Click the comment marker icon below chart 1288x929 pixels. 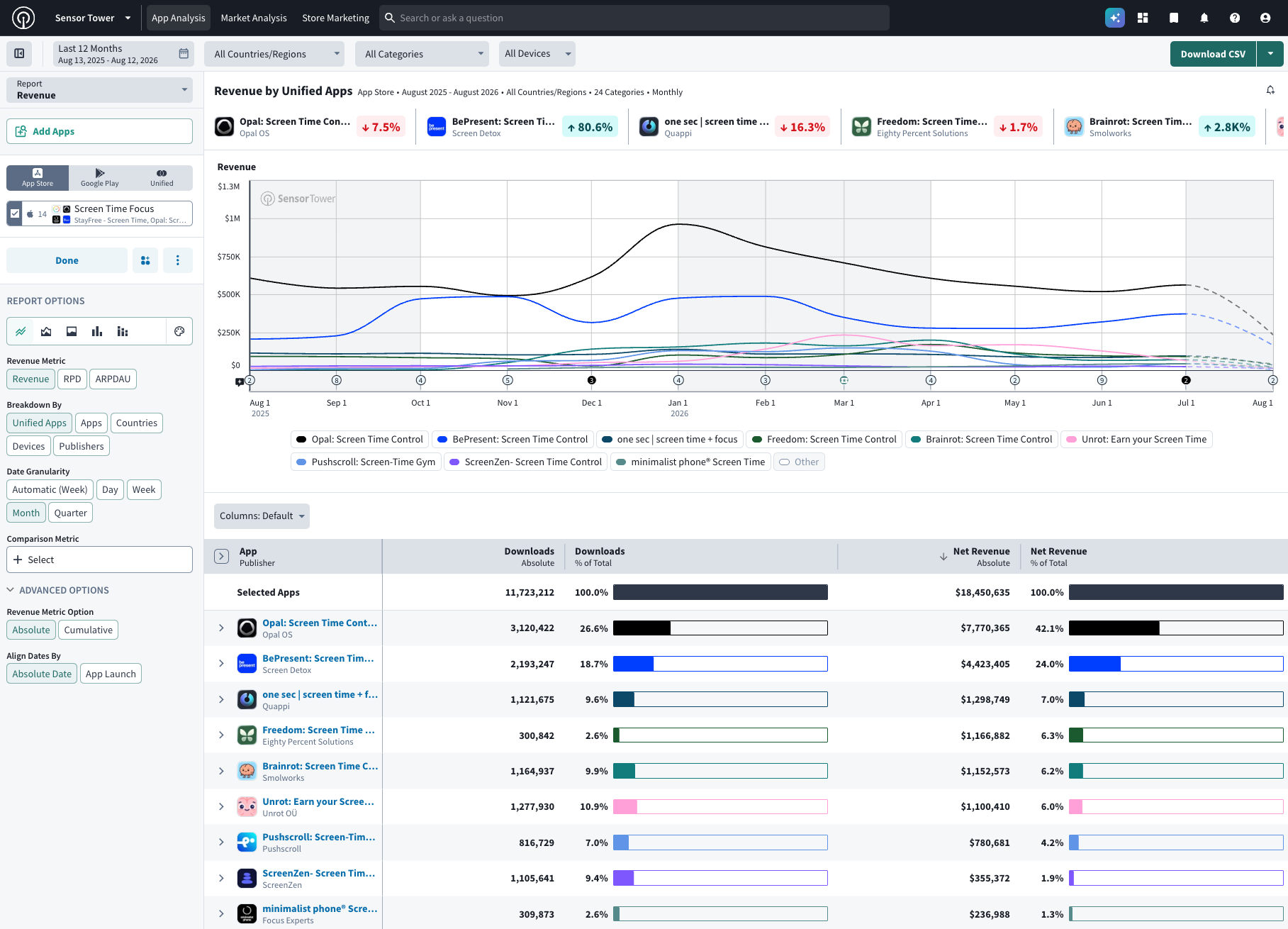click(x=240, y=382)
